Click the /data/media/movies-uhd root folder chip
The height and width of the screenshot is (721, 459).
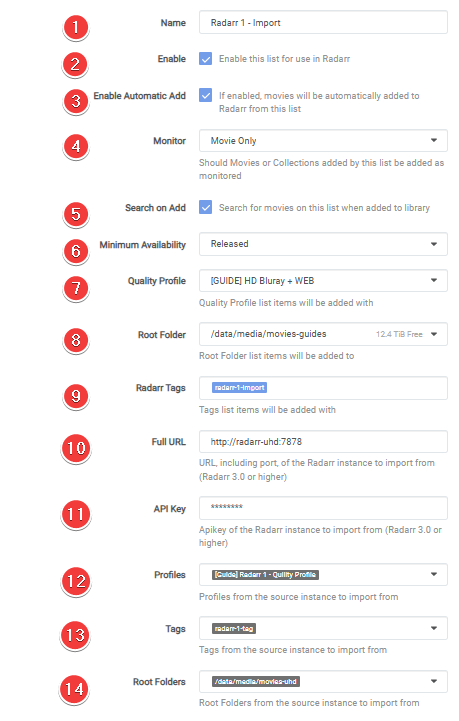[x=256, y=681]
